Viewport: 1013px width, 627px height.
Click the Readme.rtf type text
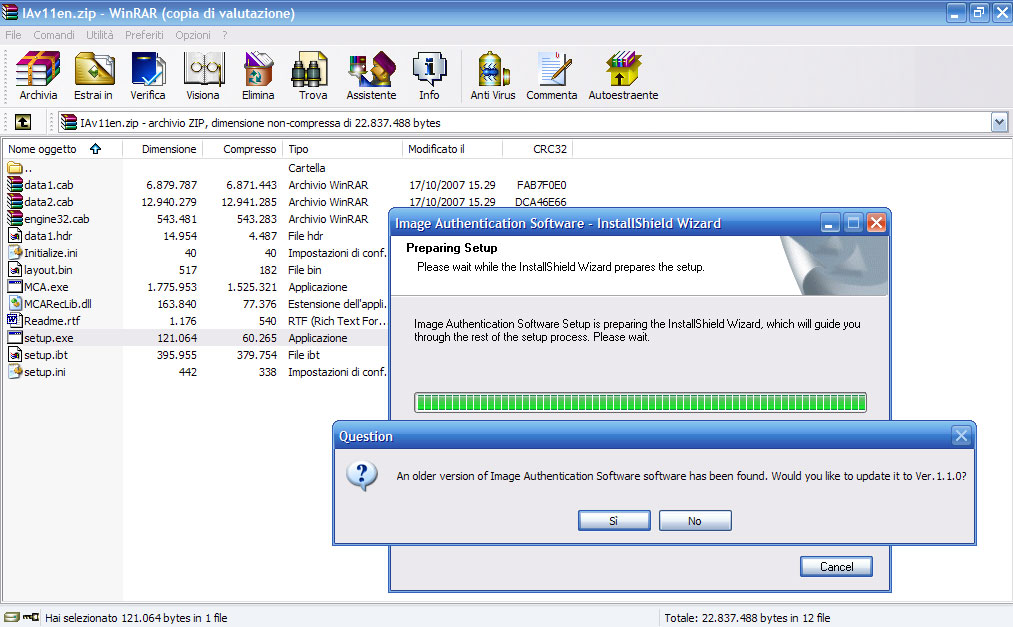(x=337, y=321)
